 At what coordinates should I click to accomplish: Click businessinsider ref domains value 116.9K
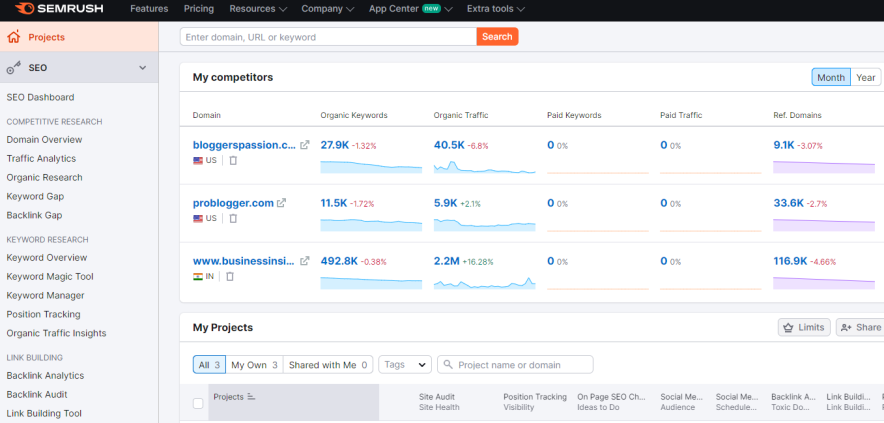coord(792,261)
